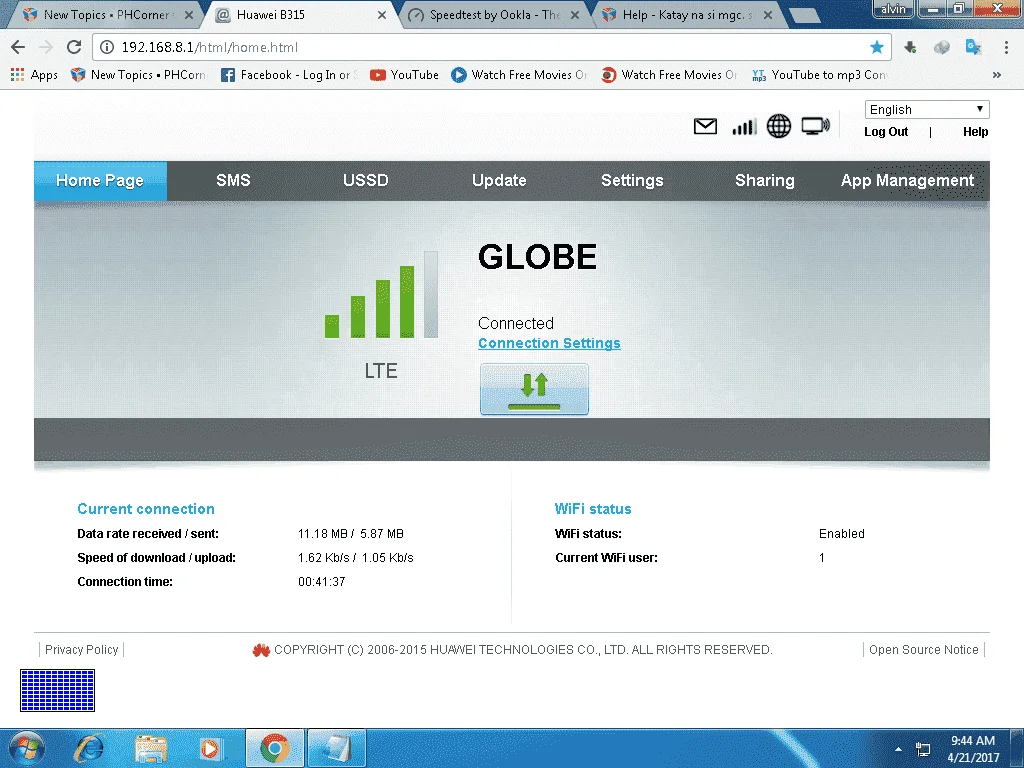Click the browser back arrow button
The image size is (1024, 768).
click(18, 47)
